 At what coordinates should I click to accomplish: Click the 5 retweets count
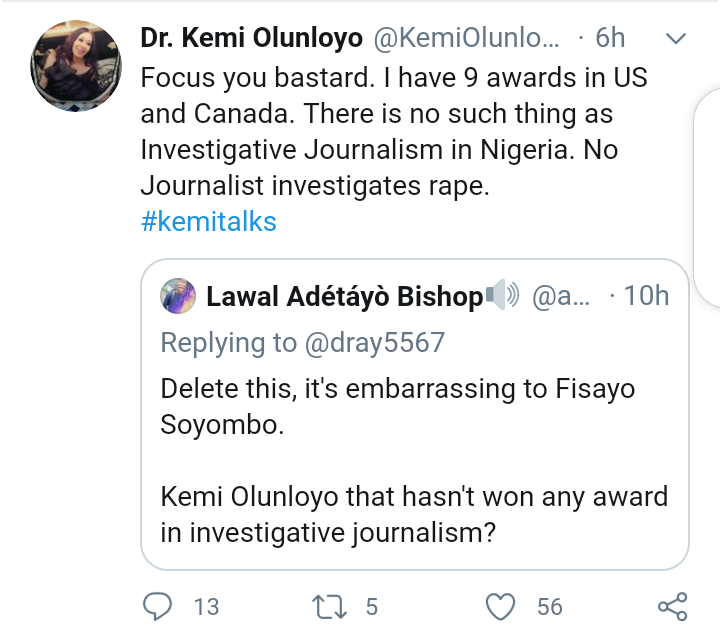coord(369,607)
